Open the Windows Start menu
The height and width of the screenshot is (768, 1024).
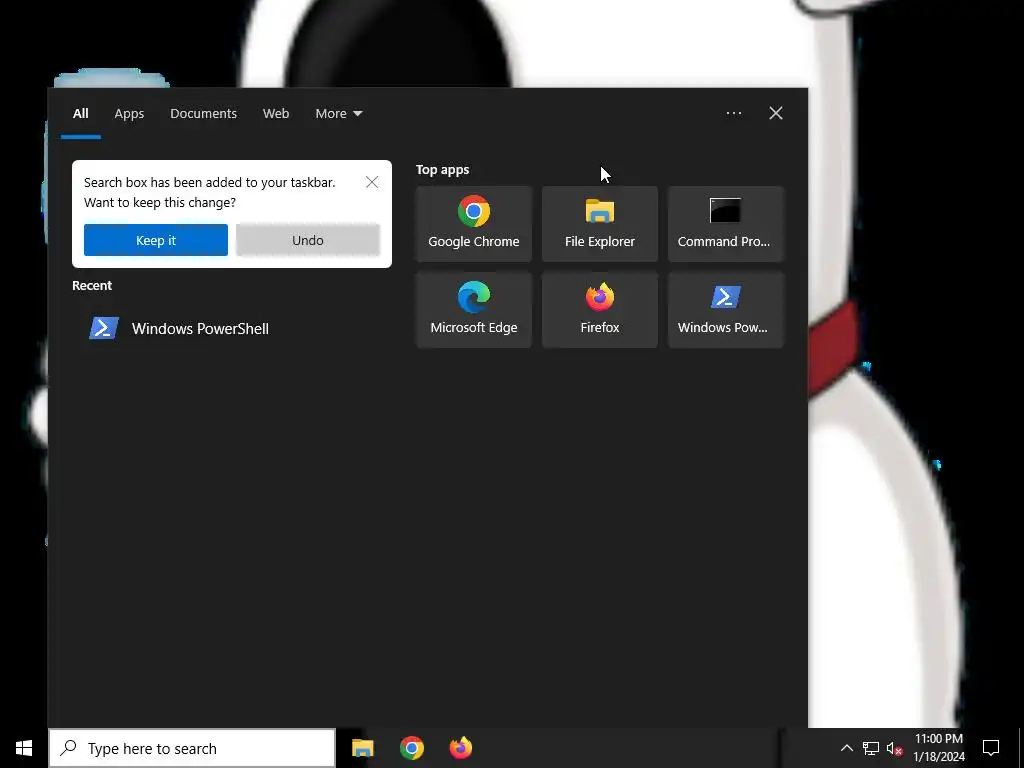click(x=24, y=748)
